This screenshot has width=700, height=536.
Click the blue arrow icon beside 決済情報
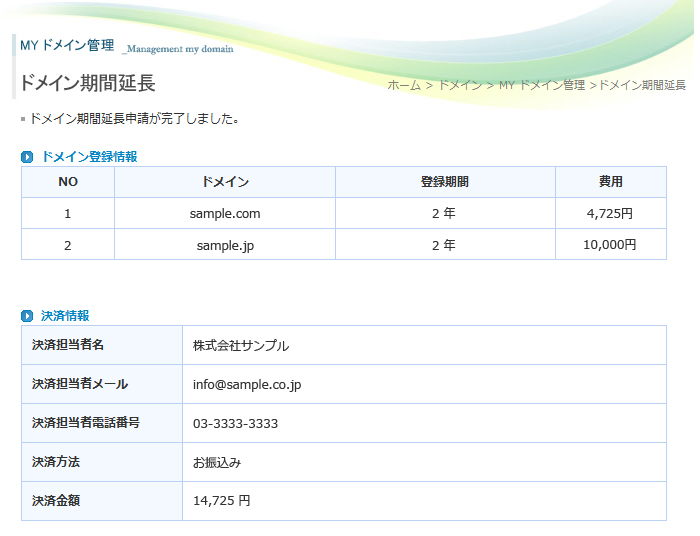point(27,316)
